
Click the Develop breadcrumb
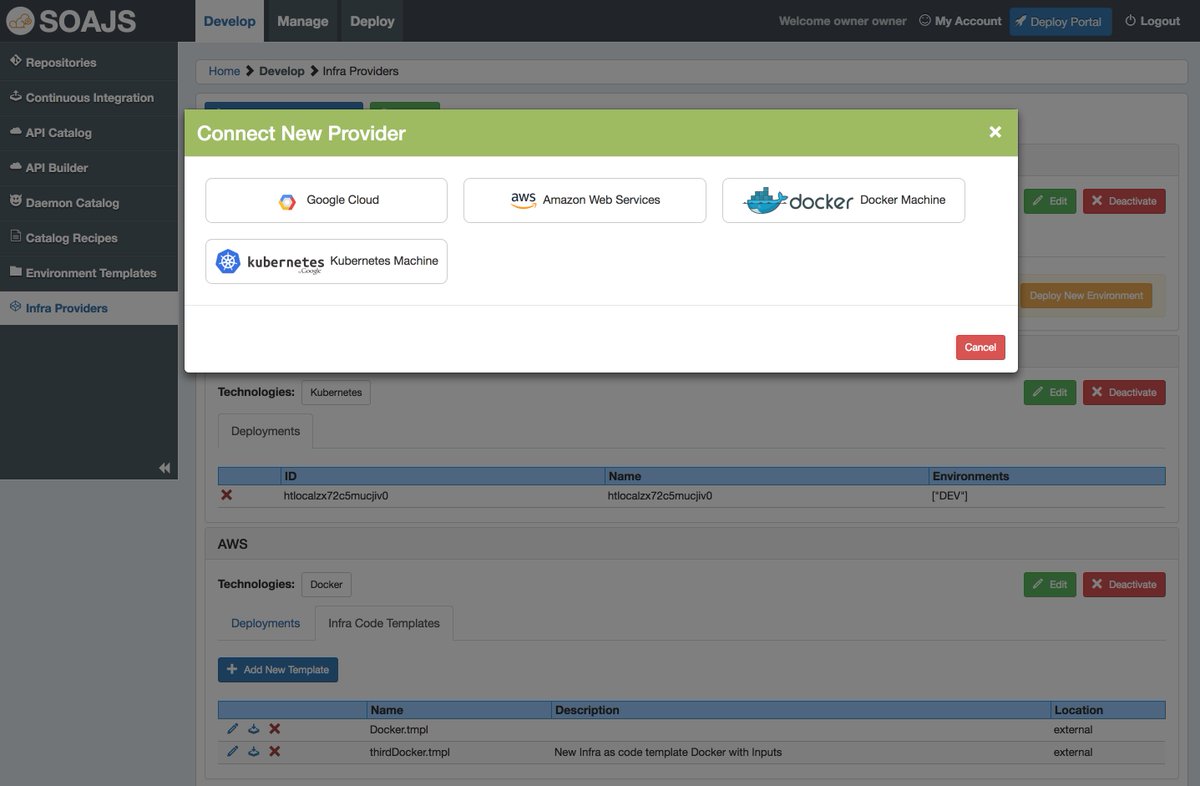pos(282,71)
